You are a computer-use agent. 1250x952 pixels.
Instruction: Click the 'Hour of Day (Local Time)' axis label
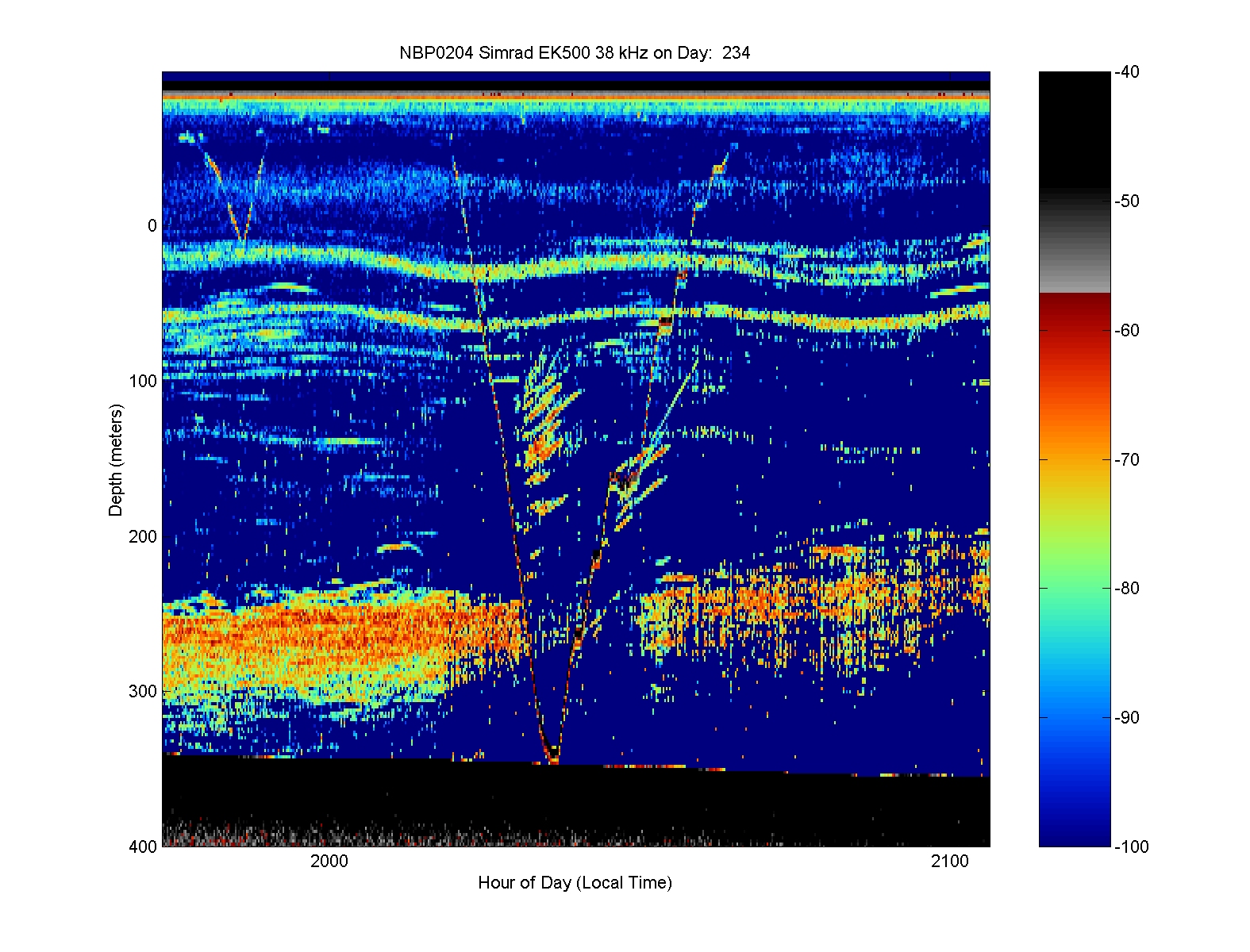coord(575,883)
